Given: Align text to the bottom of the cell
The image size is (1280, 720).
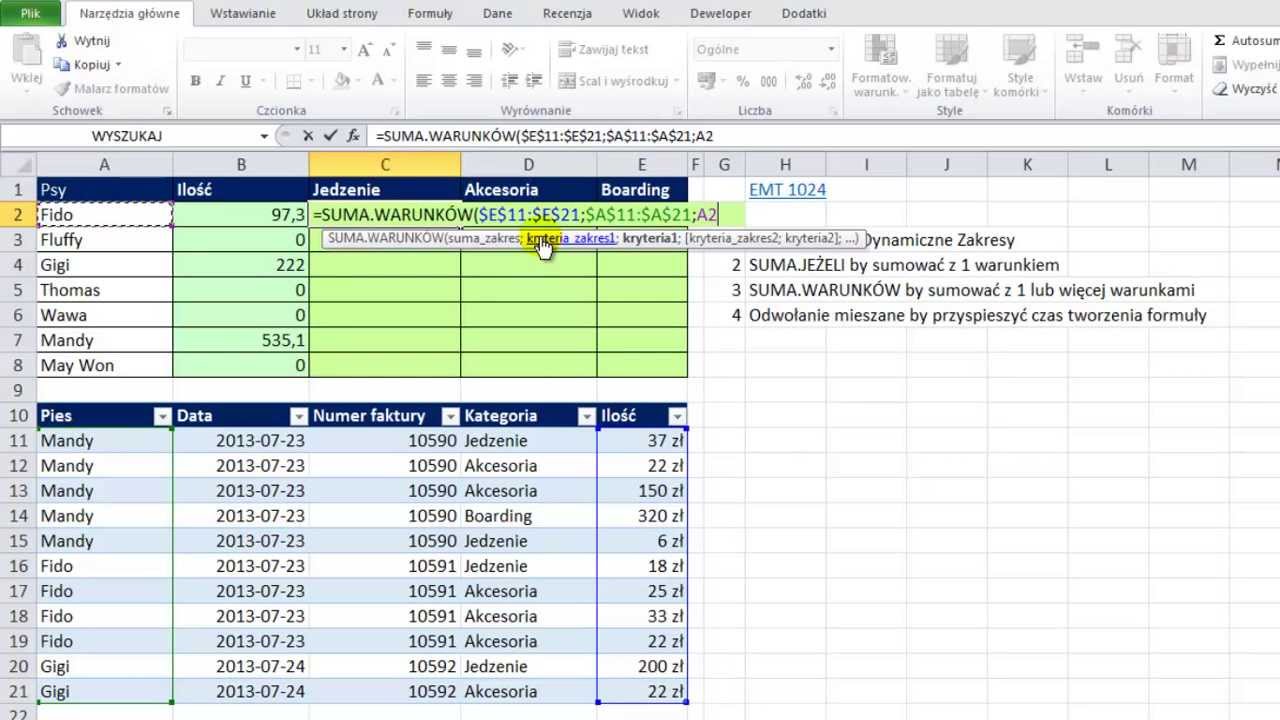Looking at the screenshot, I should tap(474, 49).
